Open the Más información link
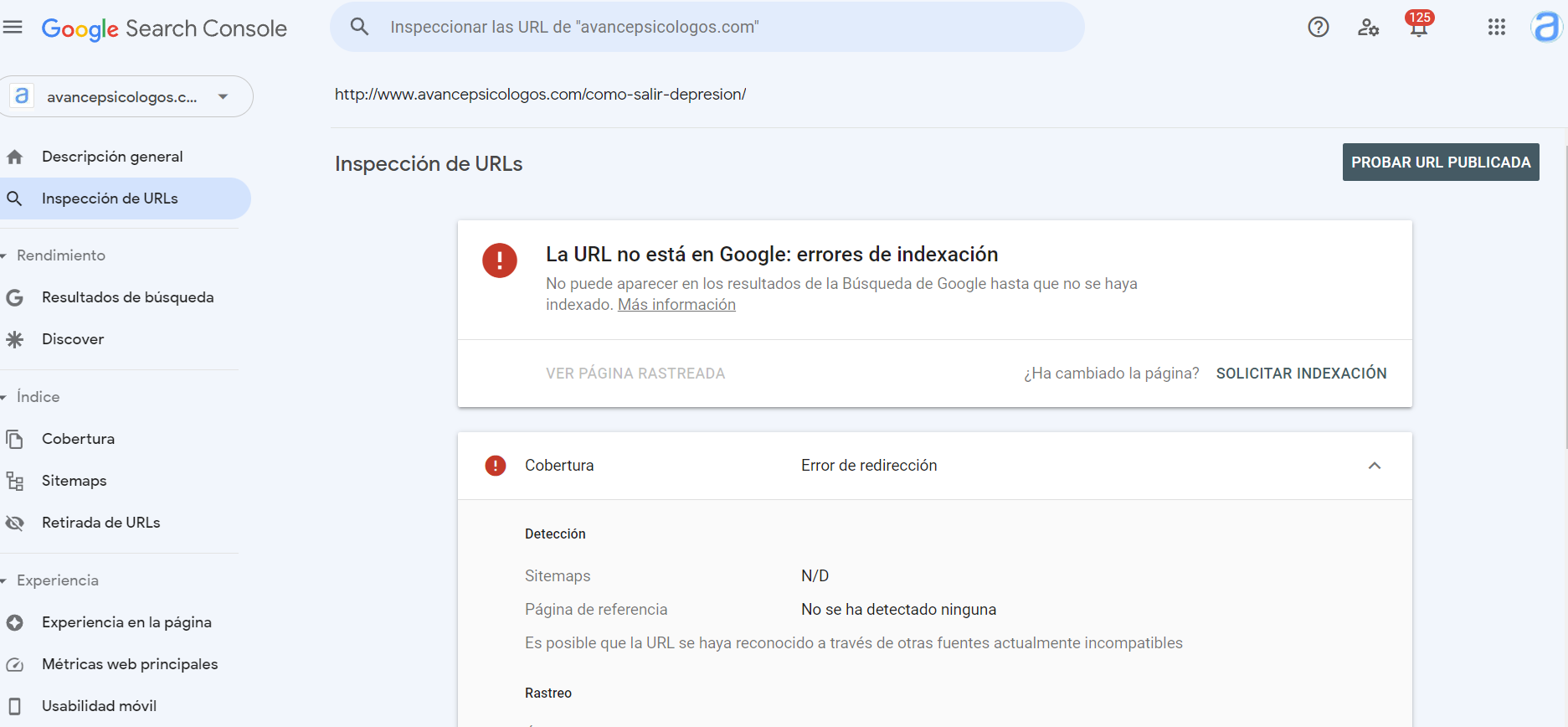 coord(676,305)
